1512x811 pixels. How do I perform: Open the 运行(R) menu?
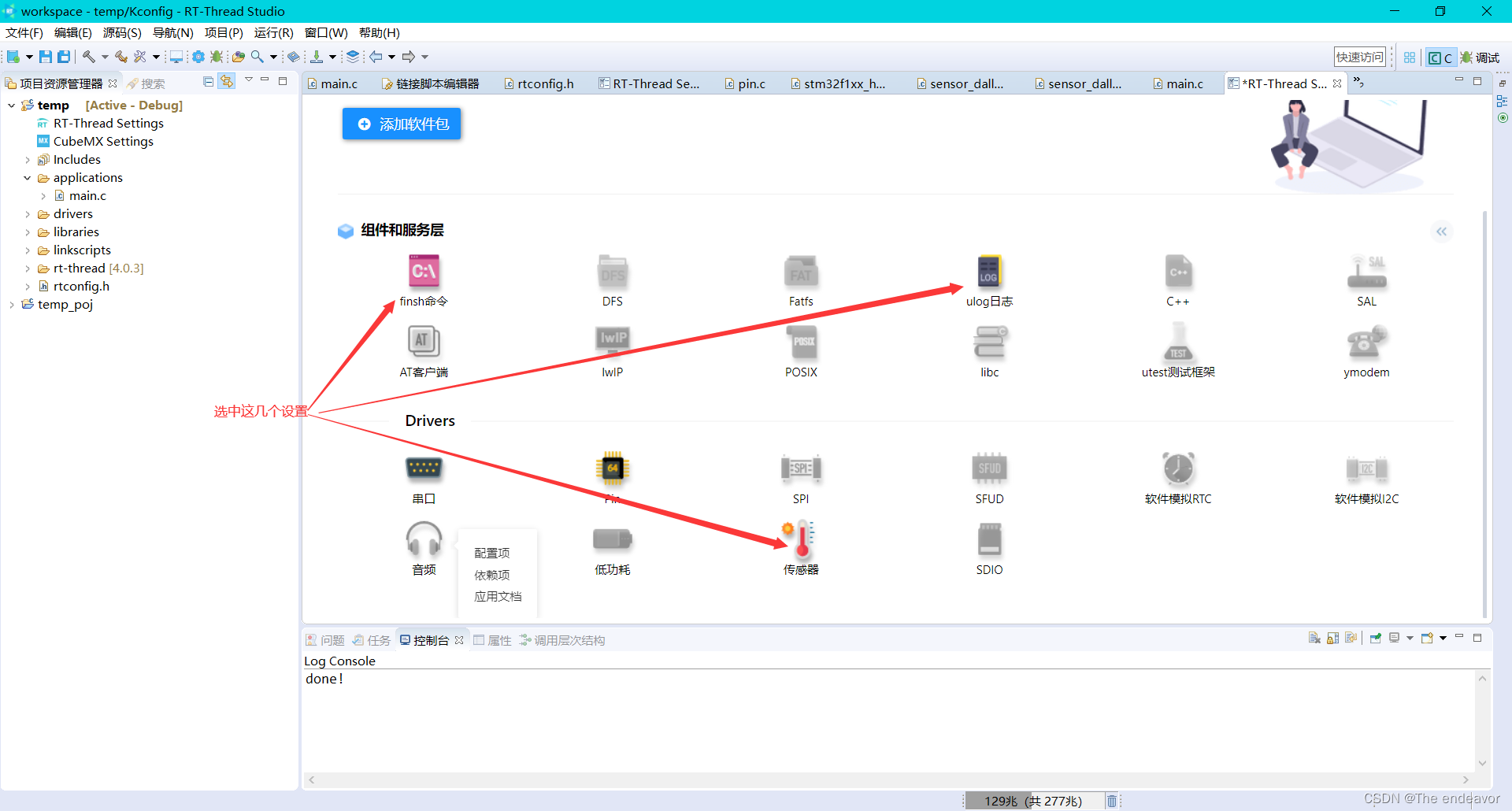[273, 33]
